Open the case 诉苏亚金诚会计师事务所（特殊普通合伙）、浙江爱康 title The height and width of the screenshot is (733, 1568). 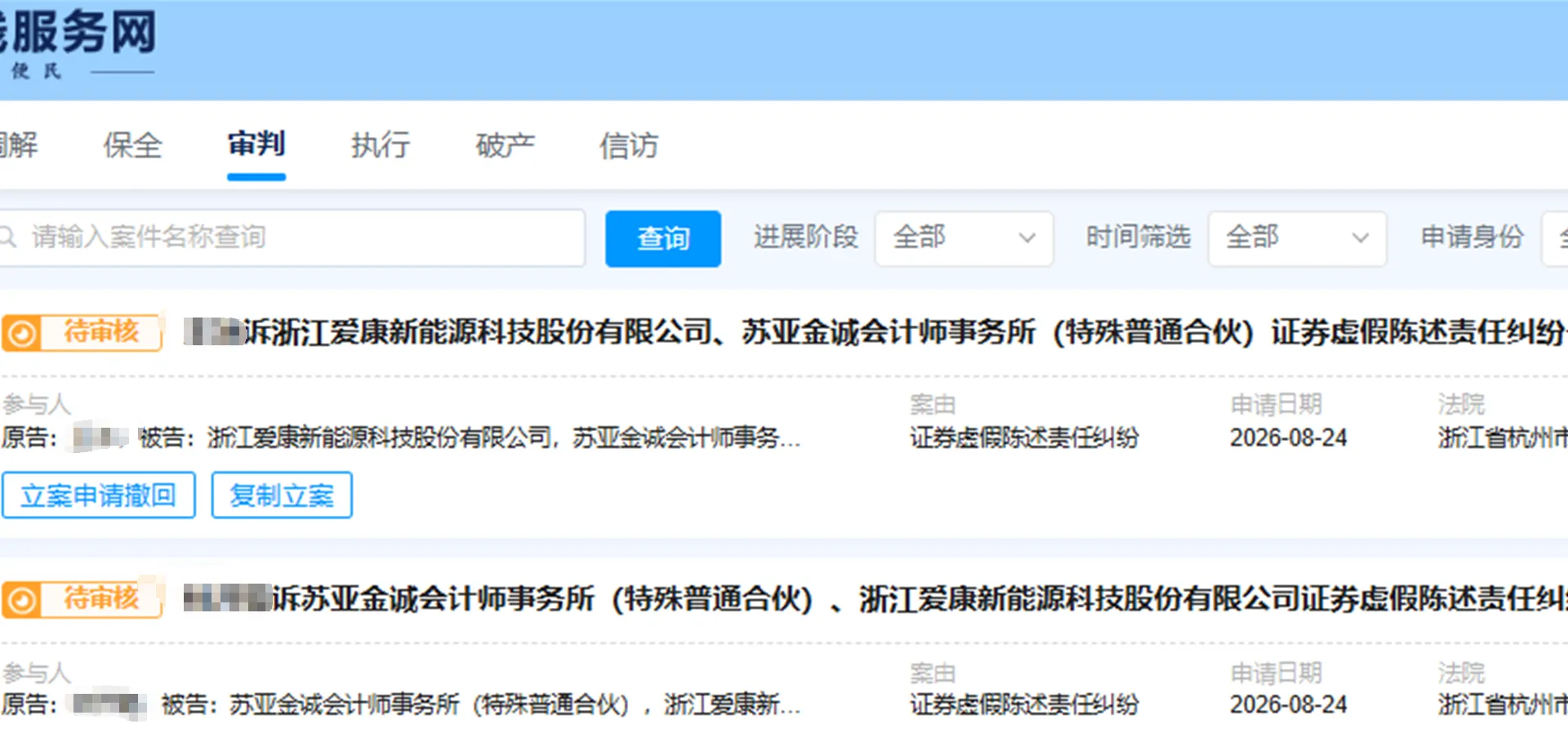874,599
